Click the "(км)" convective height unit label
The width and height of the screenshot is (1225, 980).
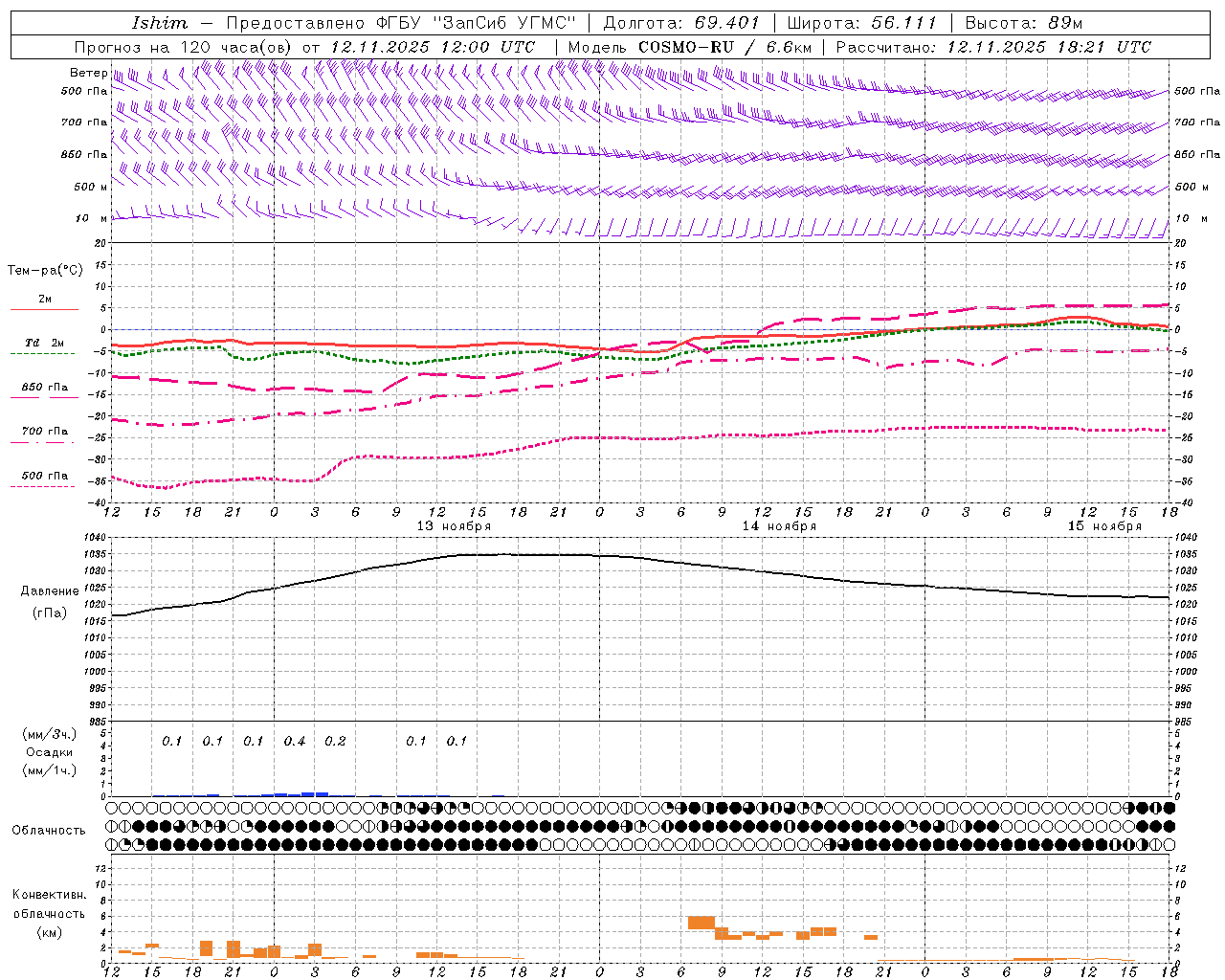click(x=50, y=932)
